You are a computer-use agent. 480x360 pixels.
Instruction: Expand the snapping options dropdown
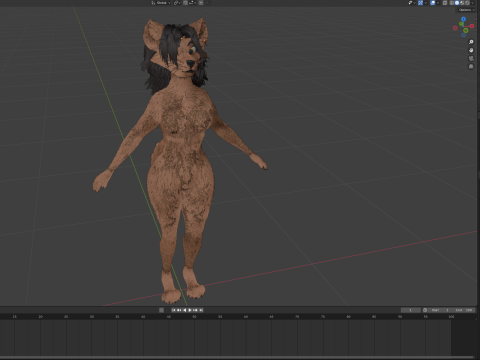tap(193, 3)
